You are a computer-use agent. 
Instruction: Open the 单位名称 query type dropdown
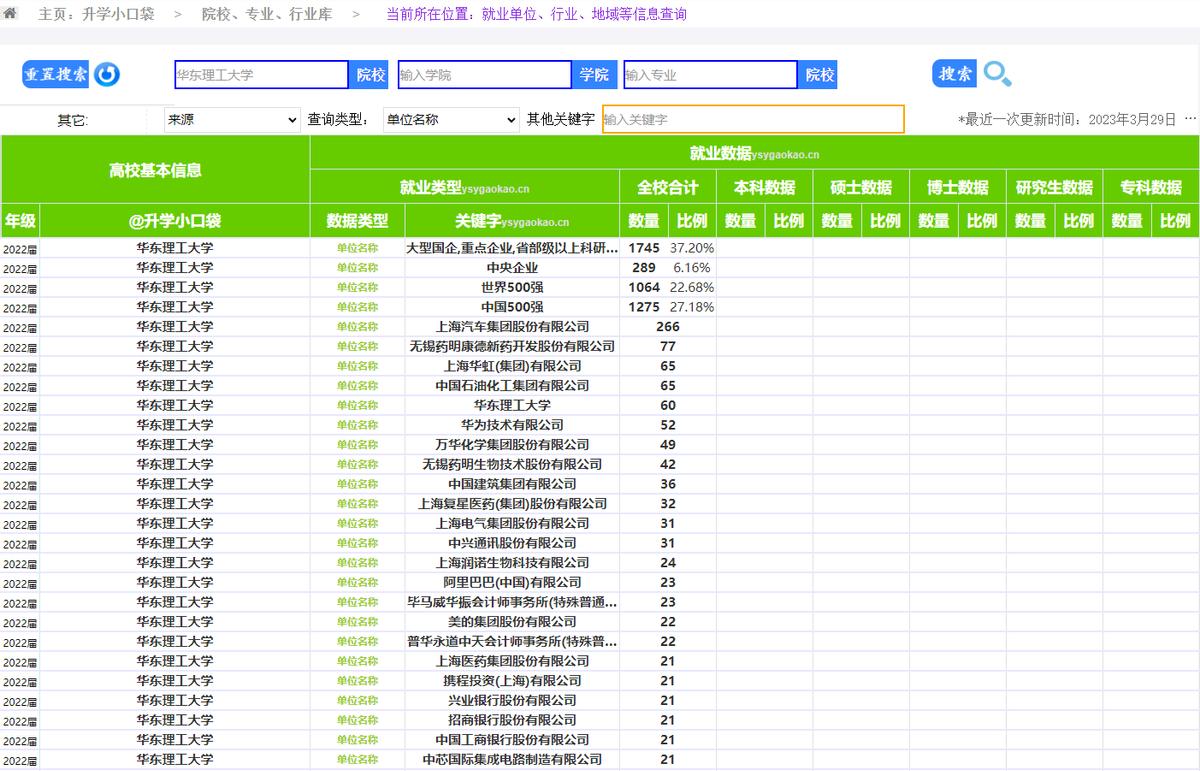coord(451,120)
